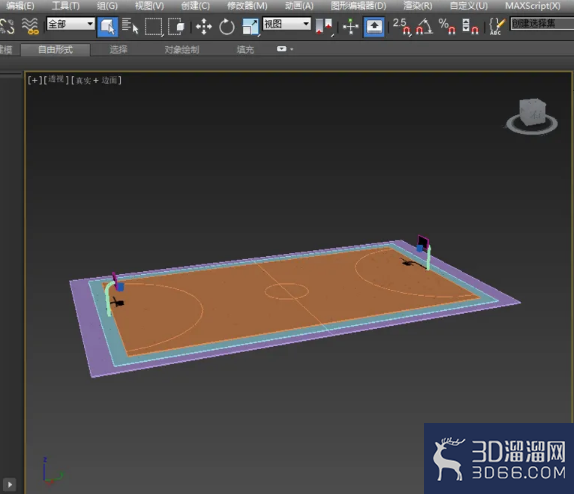This screenshot has width=574, height=494.
Task: Switch to the 选择 ribbon tab
Action: click(x=118, y=49)
